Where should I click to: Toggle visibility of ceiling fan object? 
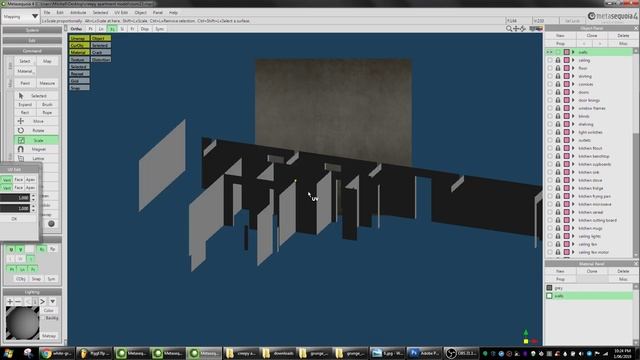[x=549, y=244]
